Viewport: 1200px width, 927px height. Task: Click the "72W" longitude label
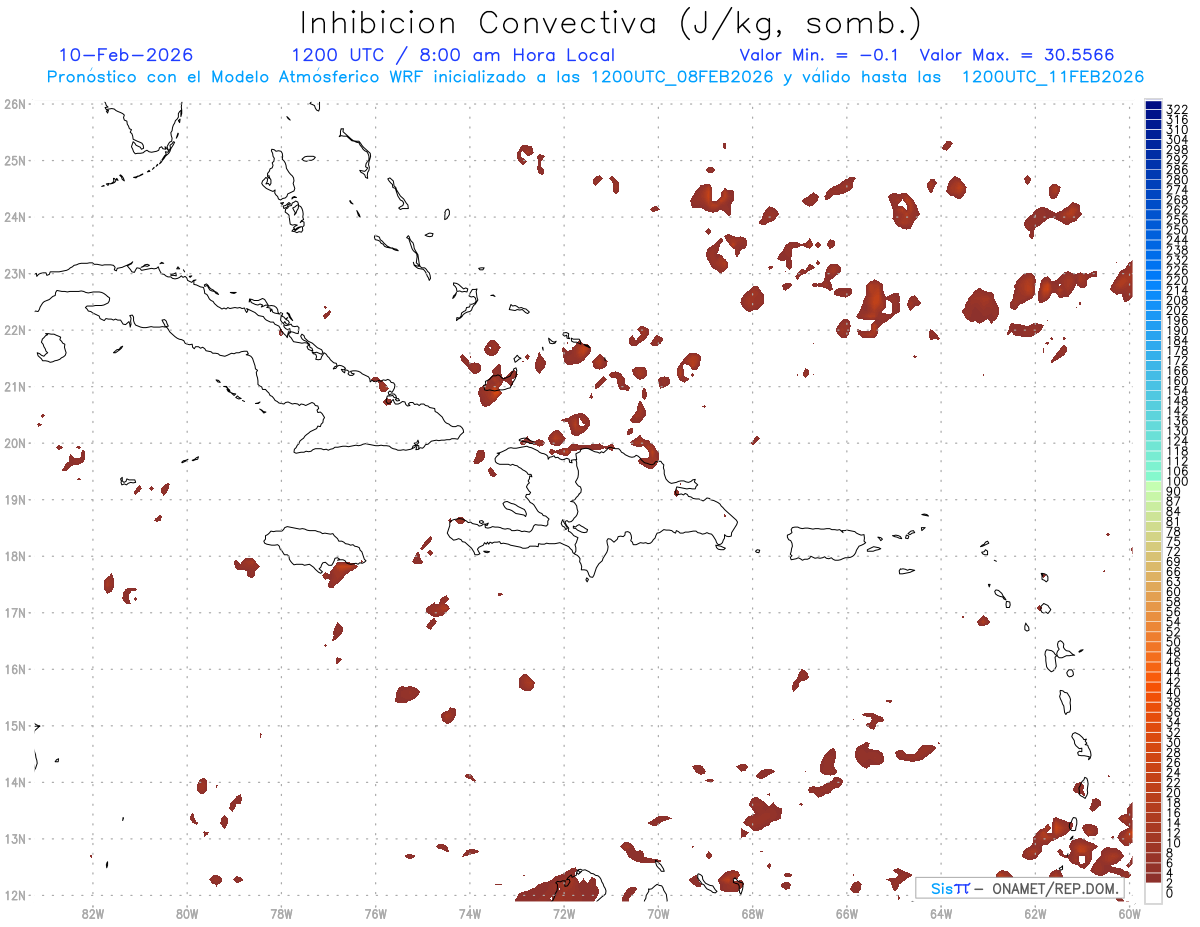click(x=564, y=913)
